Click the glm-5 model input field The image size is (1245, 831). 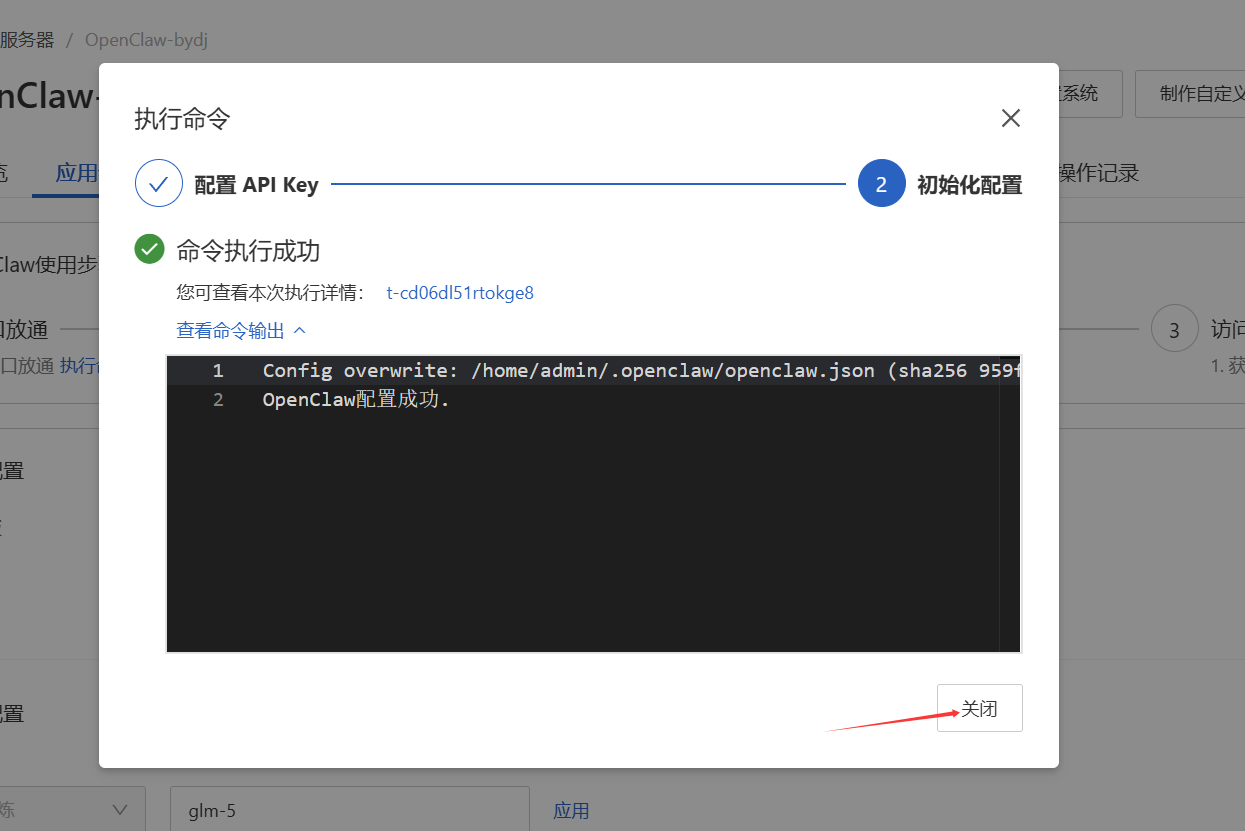point(350,810)
